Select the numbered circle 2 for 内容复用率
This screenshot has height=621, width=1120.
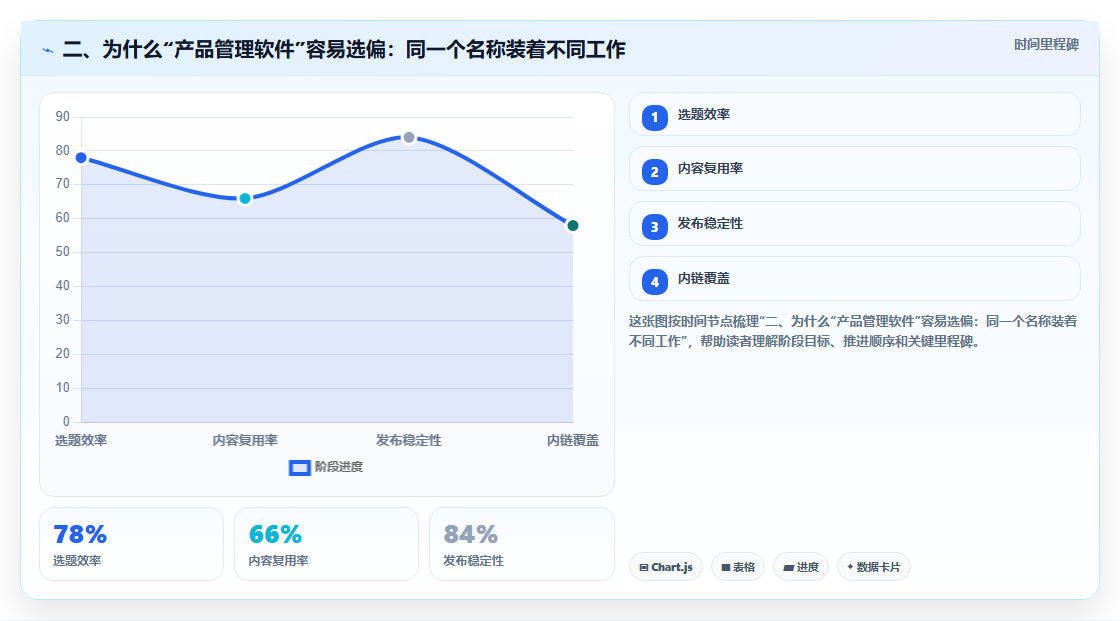654,172
